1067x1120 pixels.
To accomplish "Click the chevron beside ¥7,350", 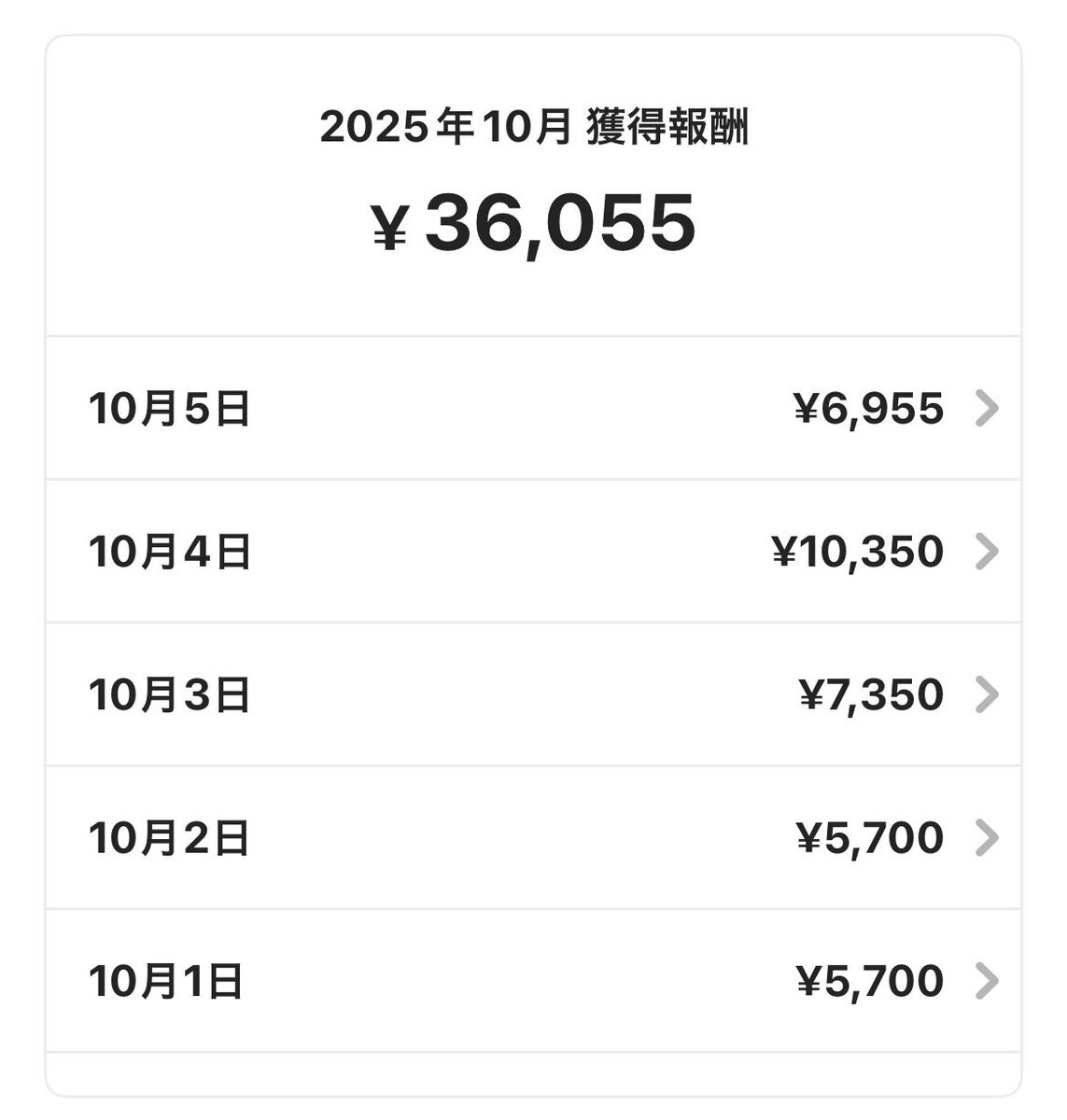I will pos(986,694).
